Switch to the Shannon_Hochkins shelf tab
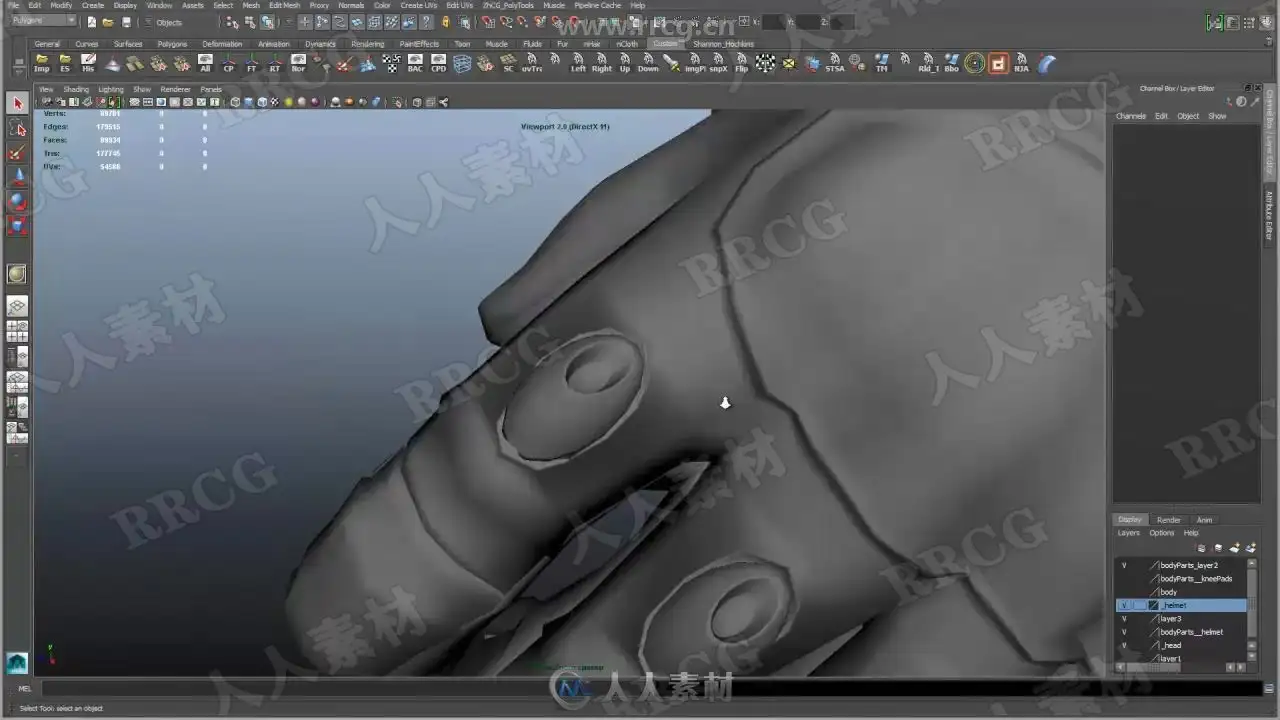The image size is (1280, 720). click(723, 44)
